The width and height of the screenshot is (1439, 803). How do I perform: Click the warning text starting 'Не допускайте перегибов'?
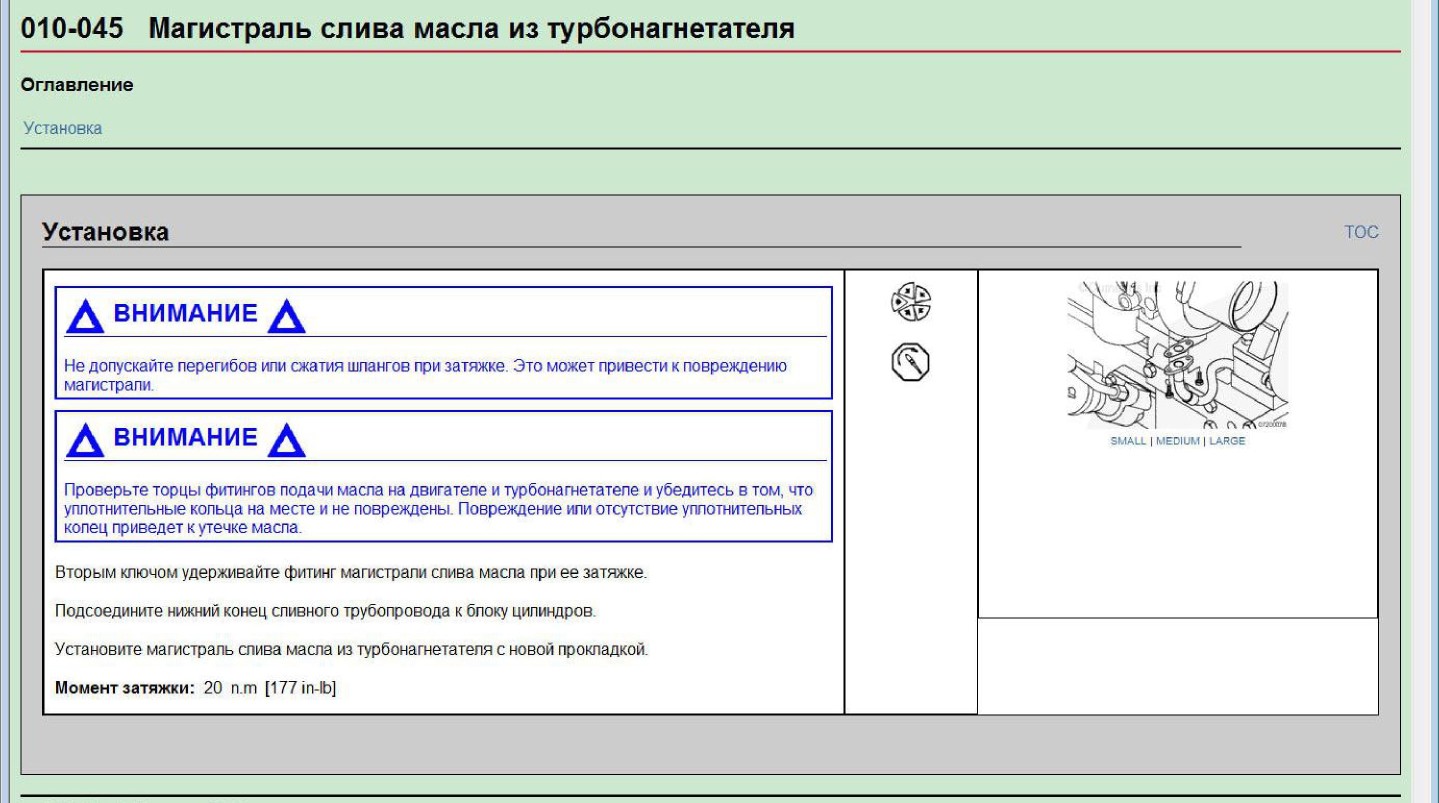(x=426, y=375)
